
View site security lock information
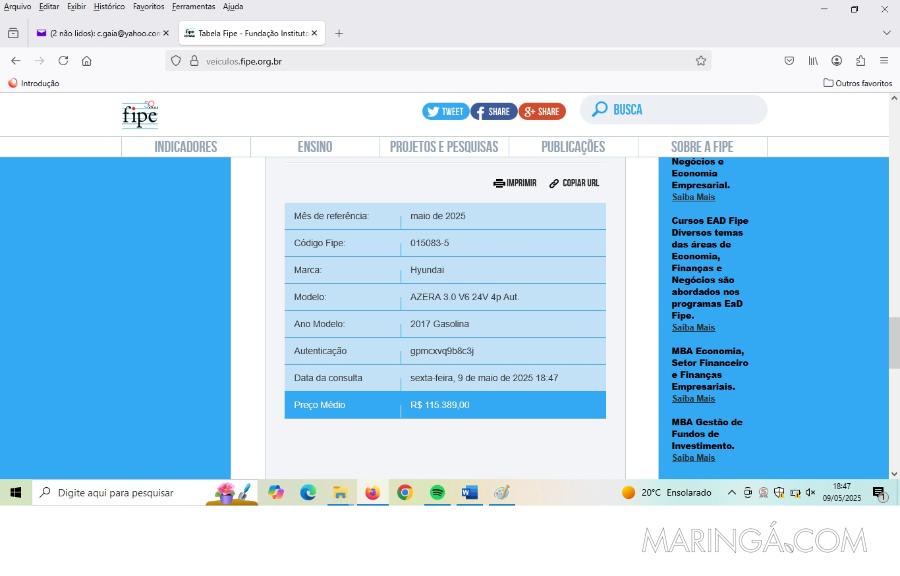pos(194,61)
